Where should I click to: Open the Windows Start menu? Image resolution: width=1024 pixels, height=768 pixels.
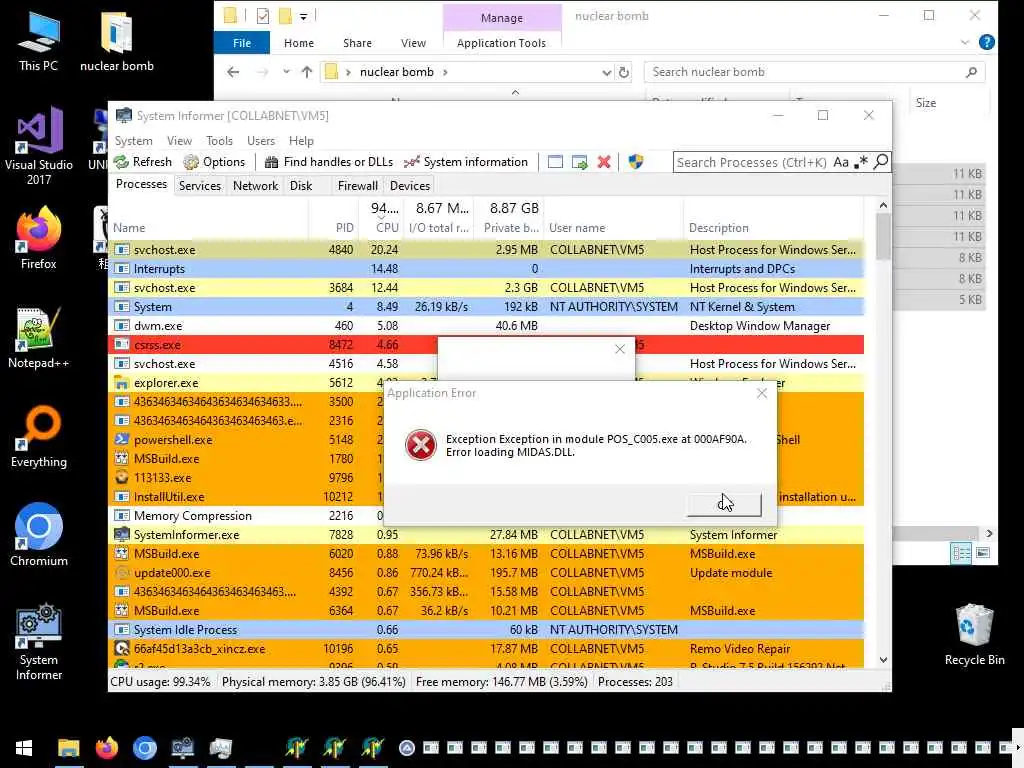(x=24, y=748)
